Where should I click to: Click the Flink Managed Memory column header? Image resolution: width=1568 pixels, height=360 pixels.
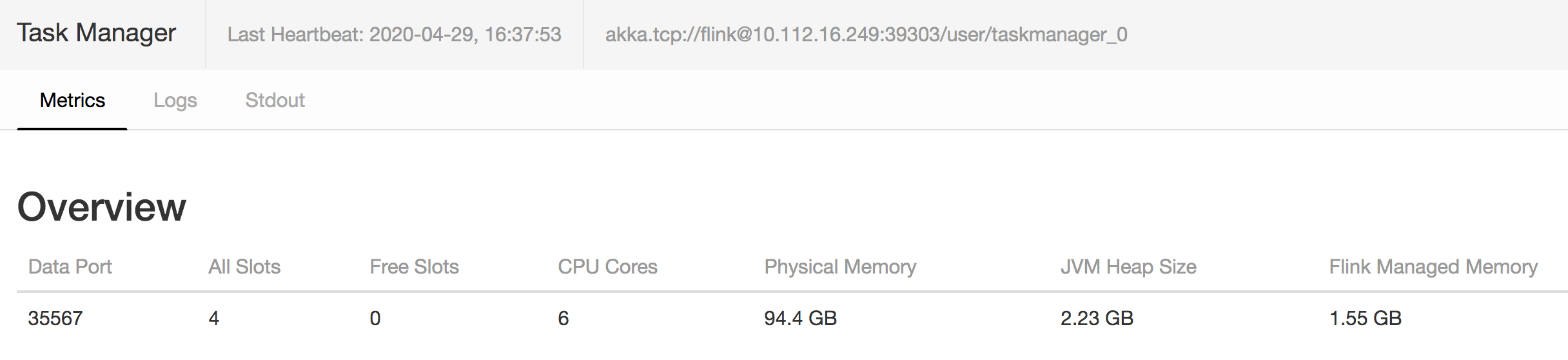pos(1433,267)
